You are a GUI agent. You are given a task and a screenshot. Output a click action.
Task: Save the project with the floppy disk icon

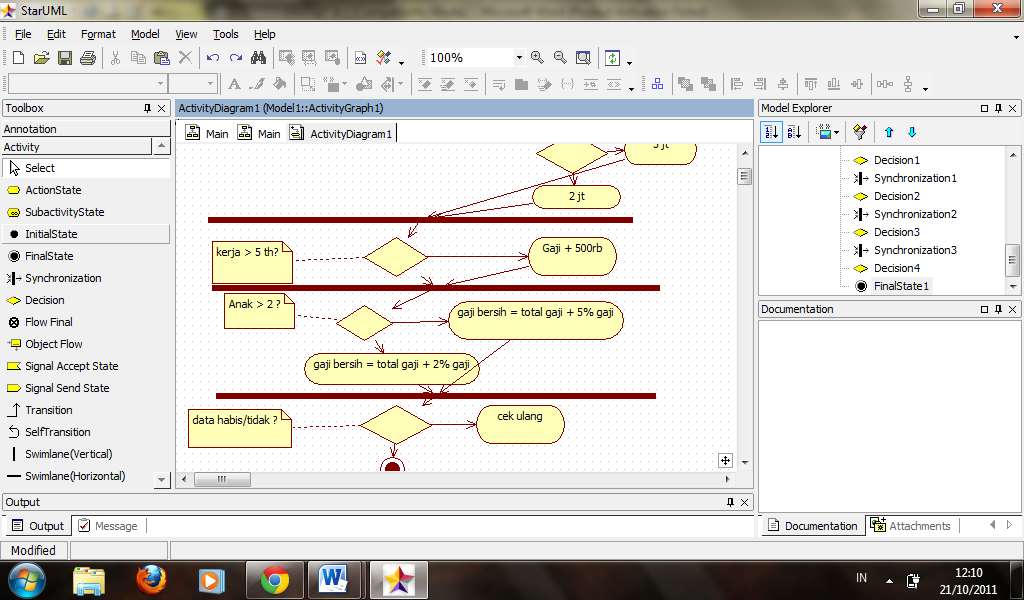[65, 58]
